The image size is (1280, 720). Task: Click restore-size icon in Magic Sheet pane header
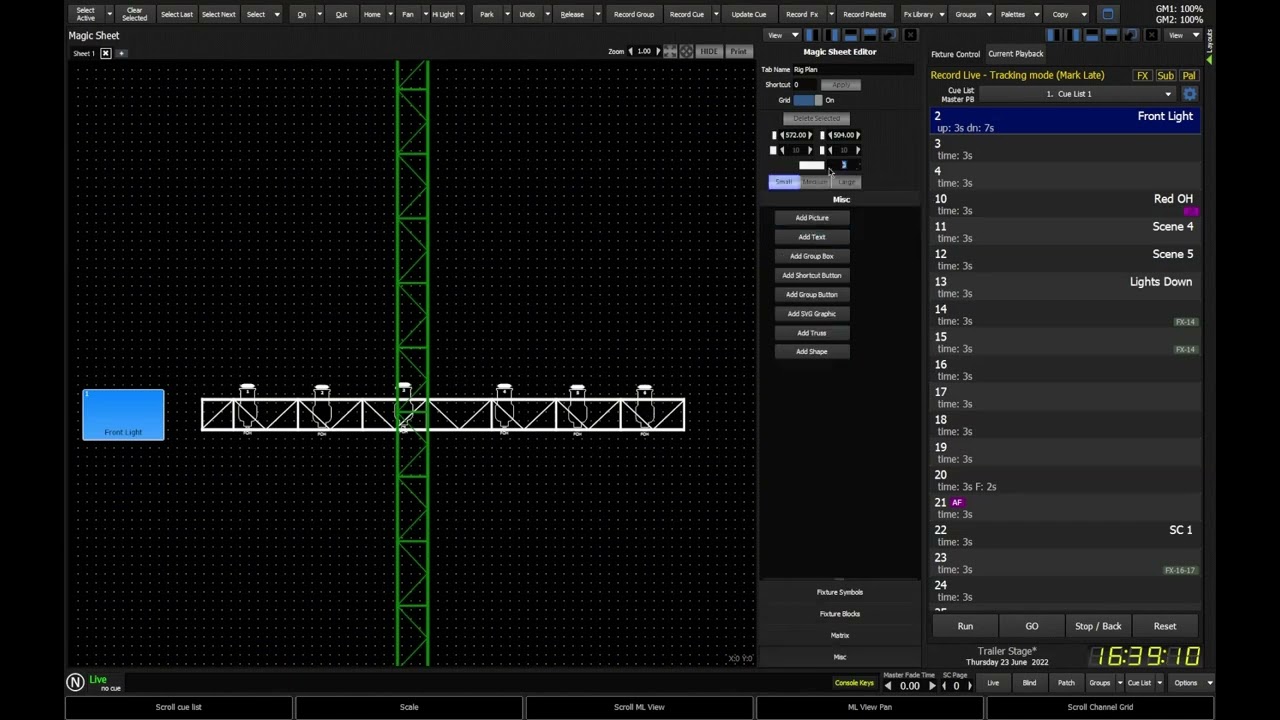(x=890, y=35)
